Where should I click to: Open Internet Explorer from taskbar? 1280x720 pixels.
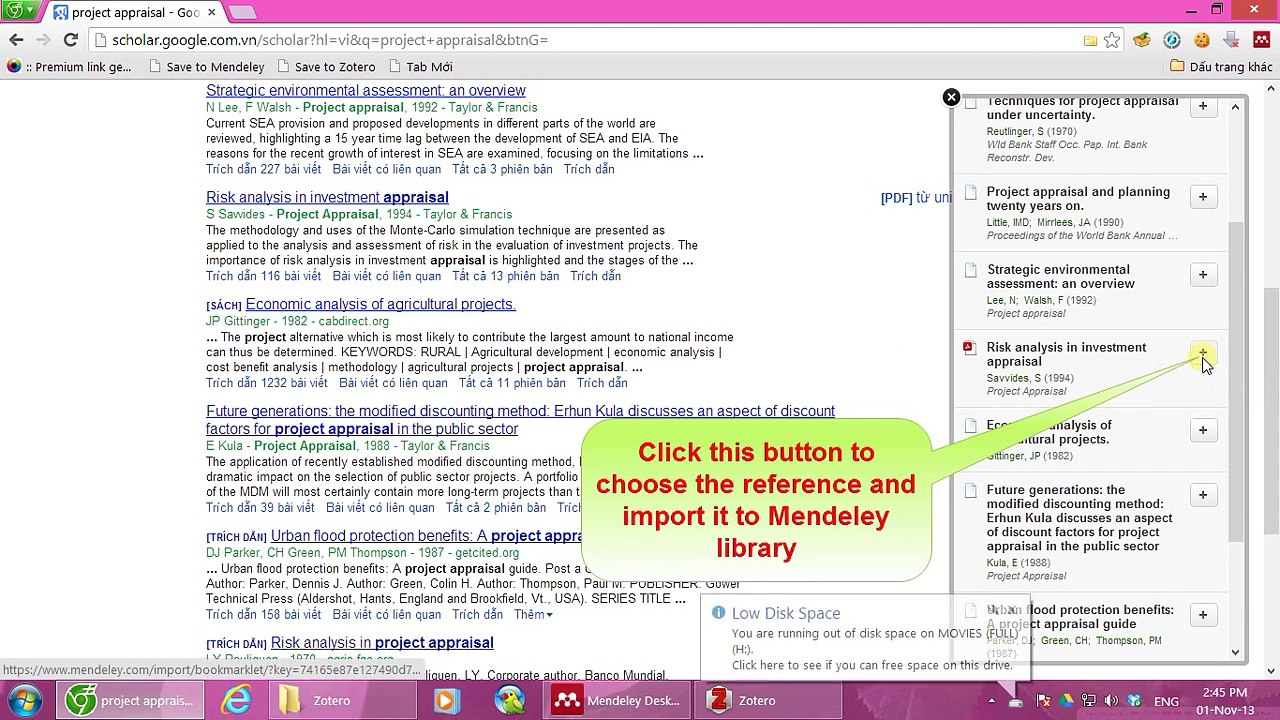point(237,700)
